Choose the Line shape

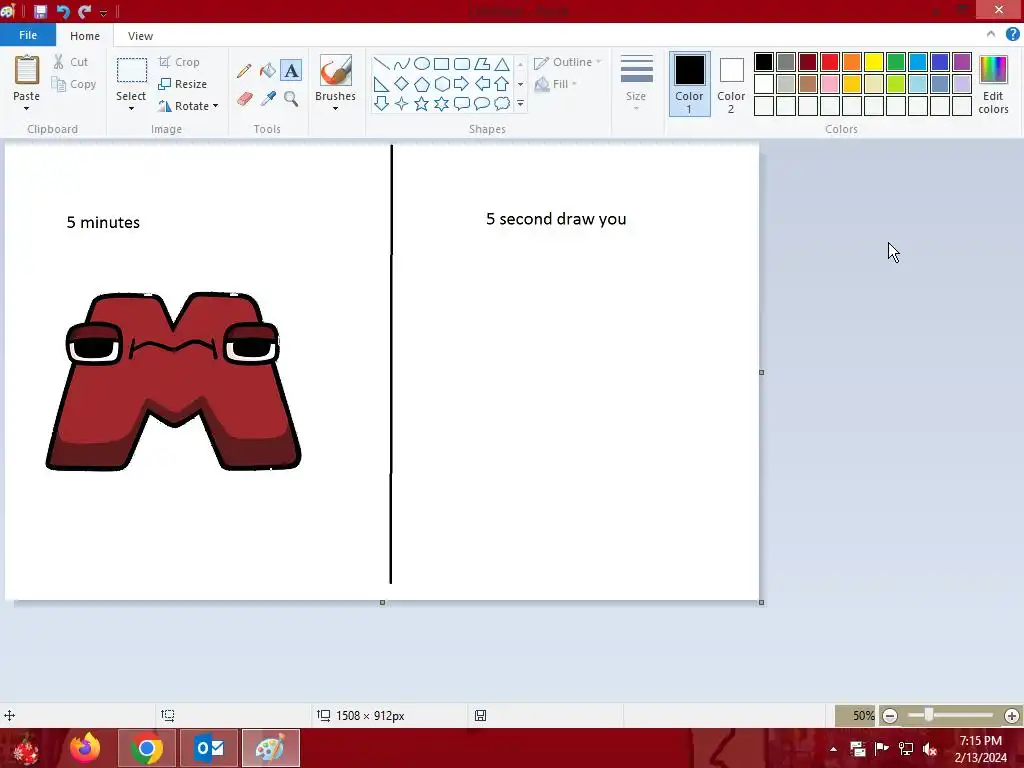point(381,63)
